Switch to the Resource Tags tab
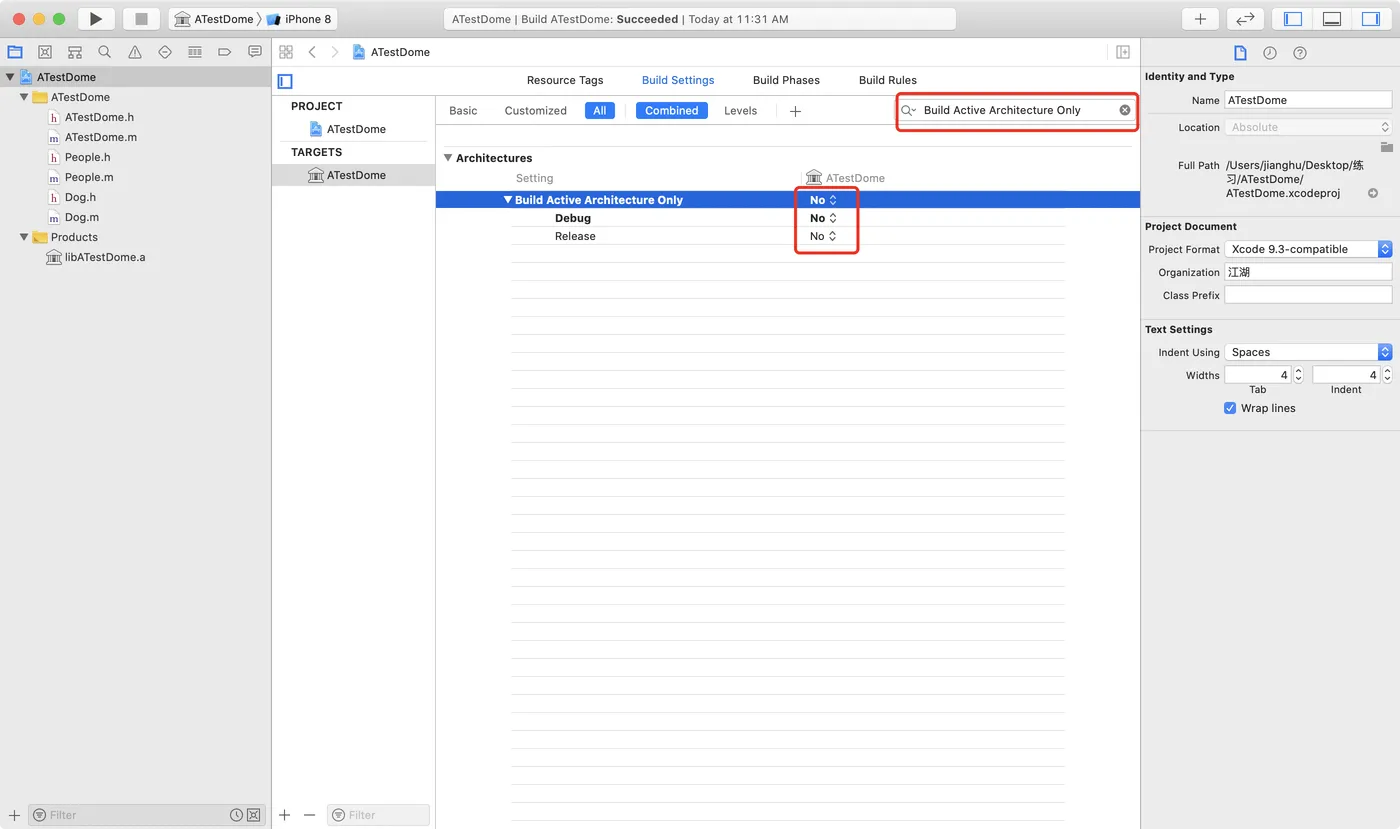The width and height of the screenshot is (1400, 829). pyautogui.click(x=565, y=80)
